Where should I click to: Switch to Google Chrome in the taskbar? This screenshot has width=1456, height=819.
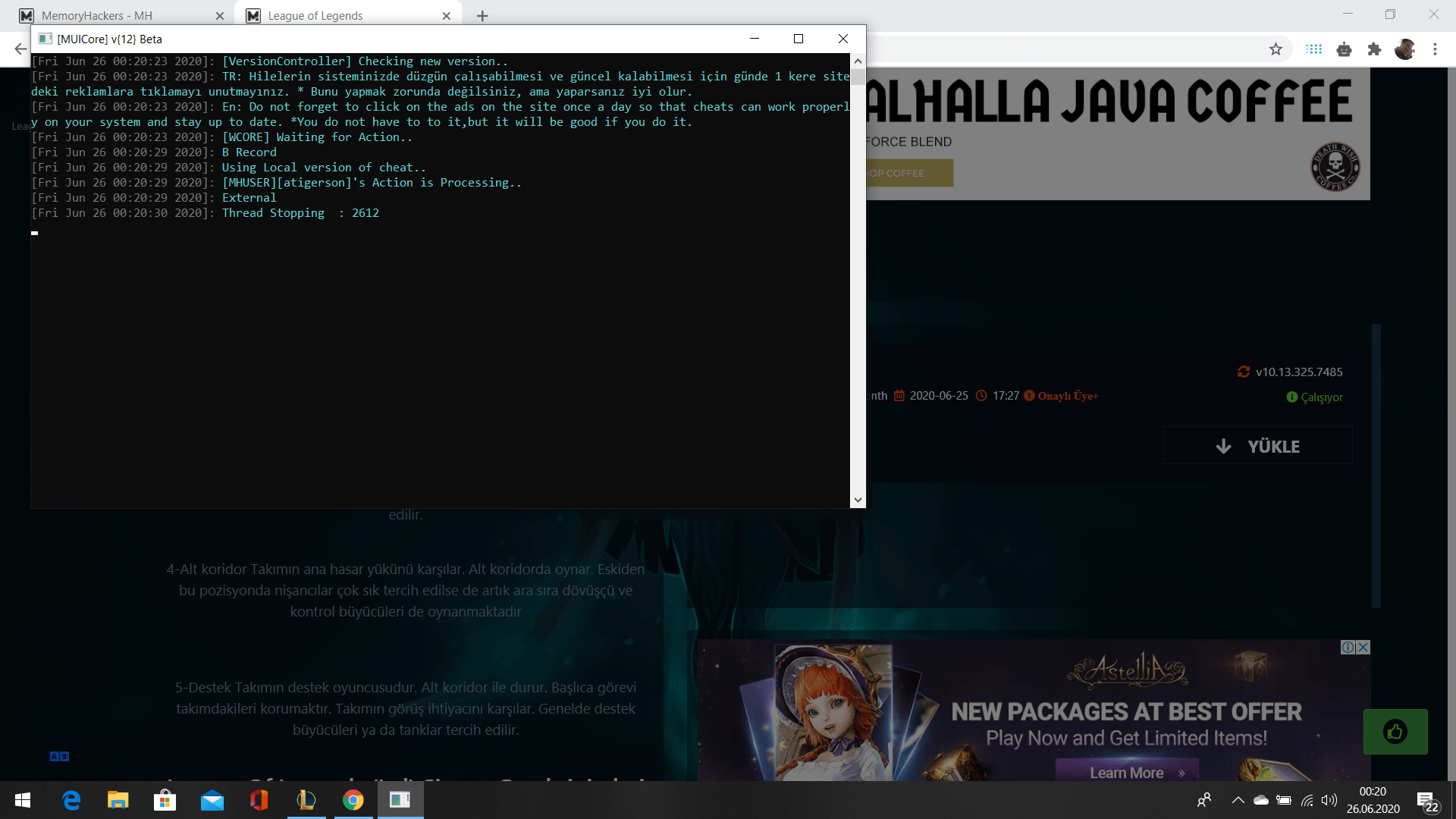click(353, 800)
